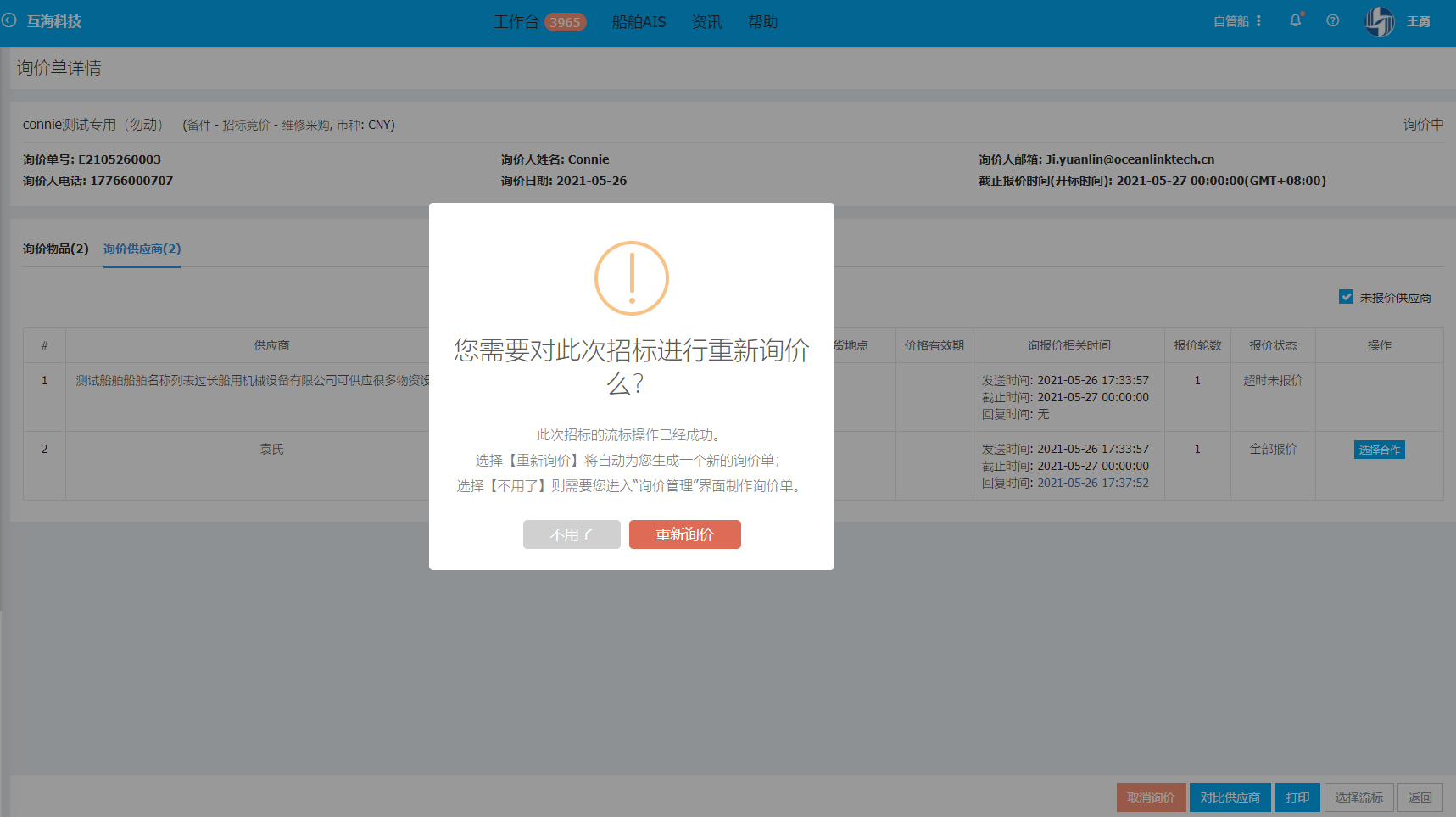Click the 返回 button
Viewport: 1456px width, 817px height.
pyautogui.click(x=1420, y=797)
